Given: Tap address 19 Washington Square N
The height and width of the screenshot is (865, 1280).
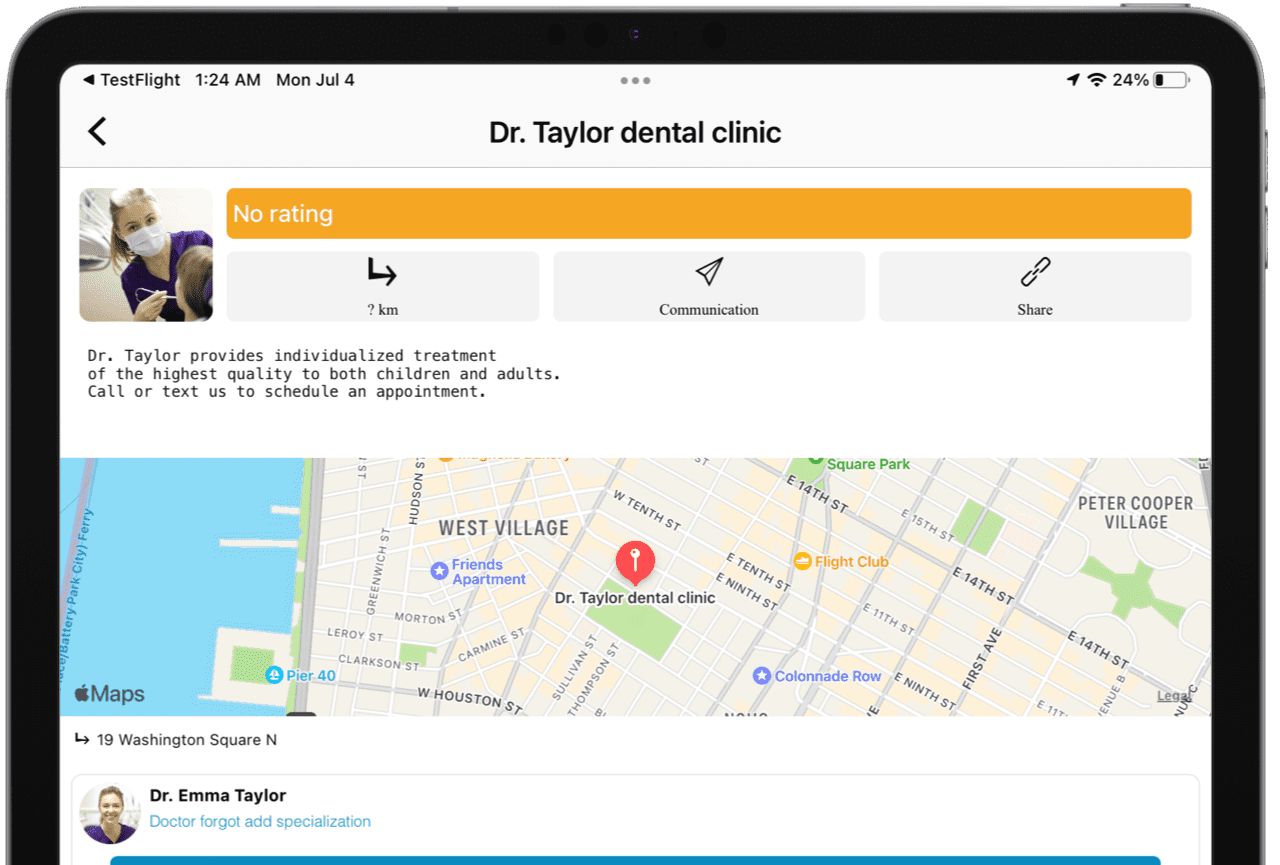Looking at the screenshot, I should pos(187,740).
